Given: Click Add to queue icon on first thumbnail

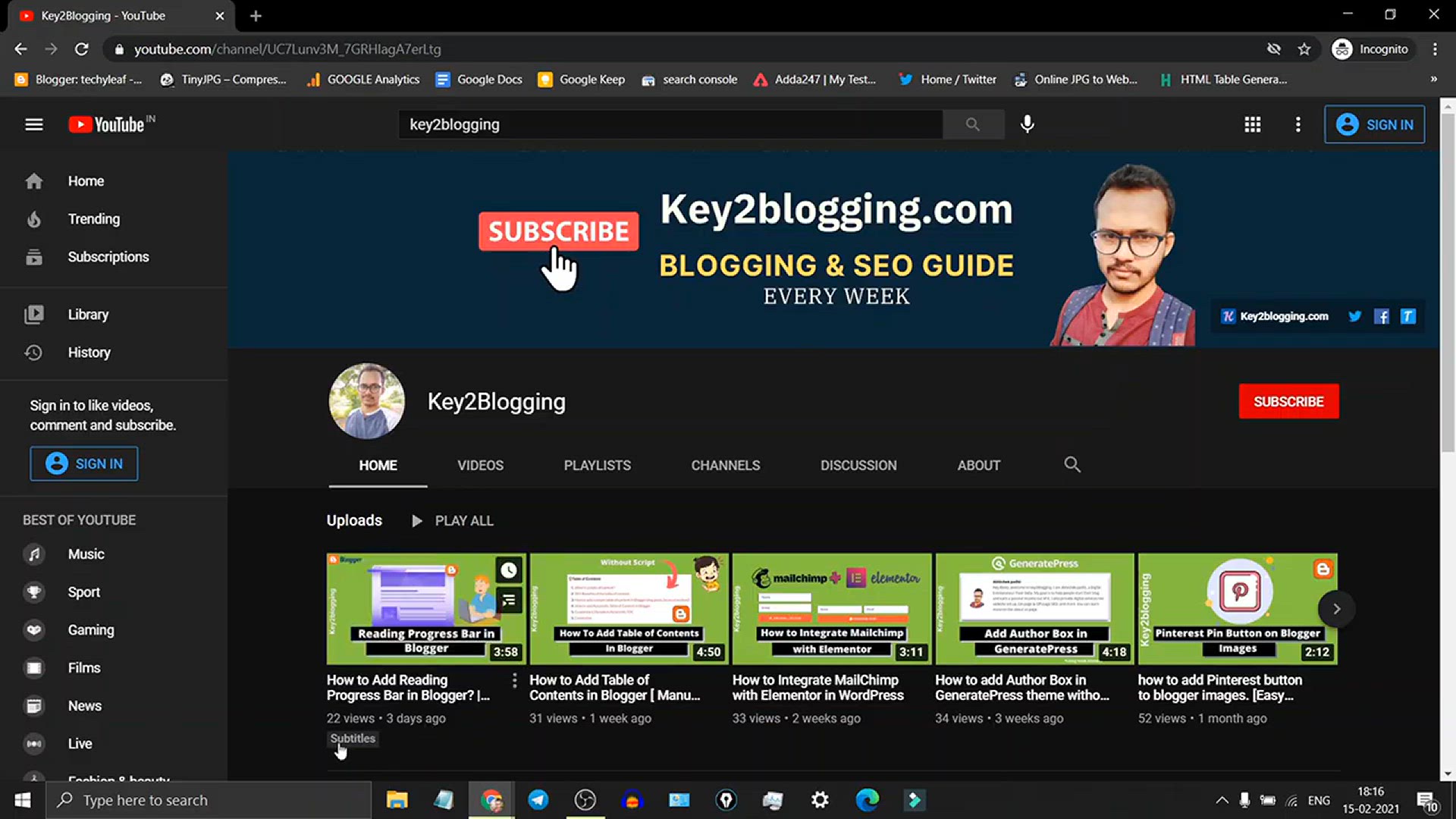Looking at the screenshot, I should pyautogui.click(x=509, y=601).
